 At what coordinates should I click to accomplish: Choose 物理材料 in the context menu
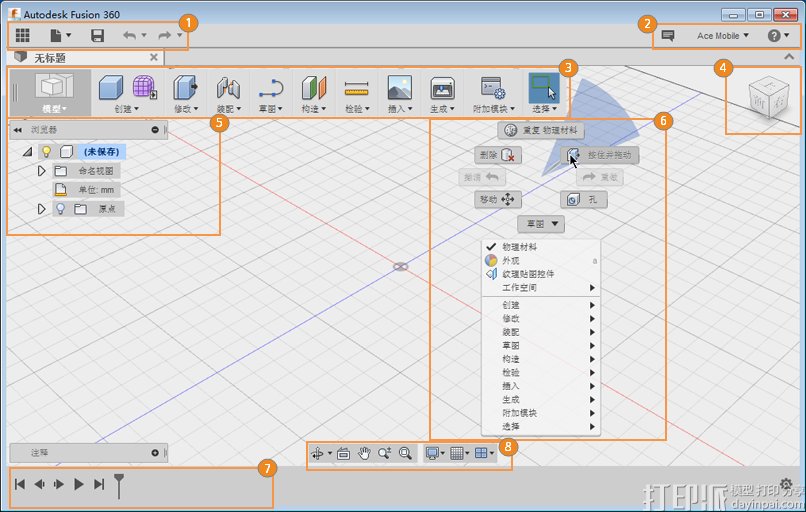point(541,247)
